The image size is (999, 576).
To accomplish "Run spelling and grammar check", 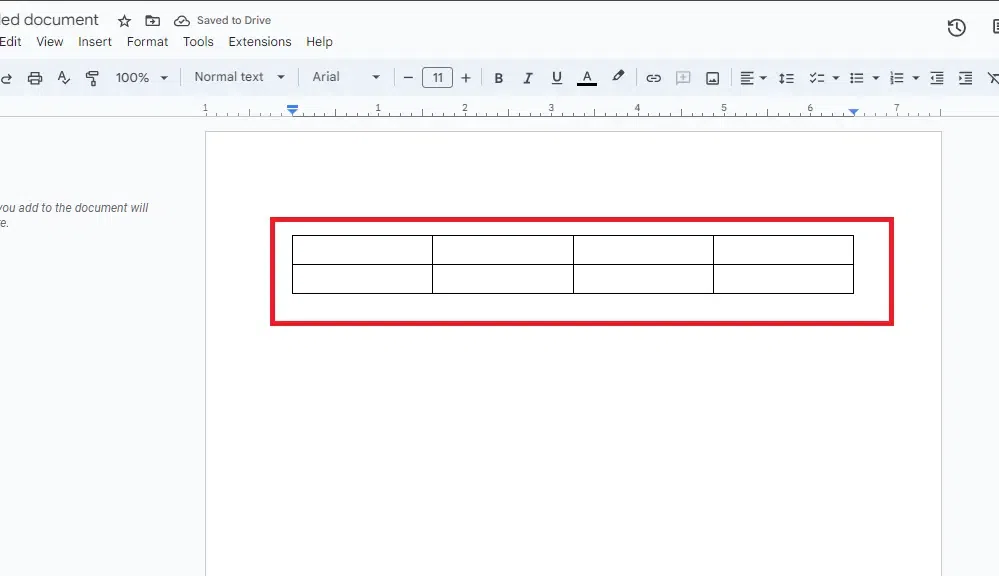I will coord(63,78).
